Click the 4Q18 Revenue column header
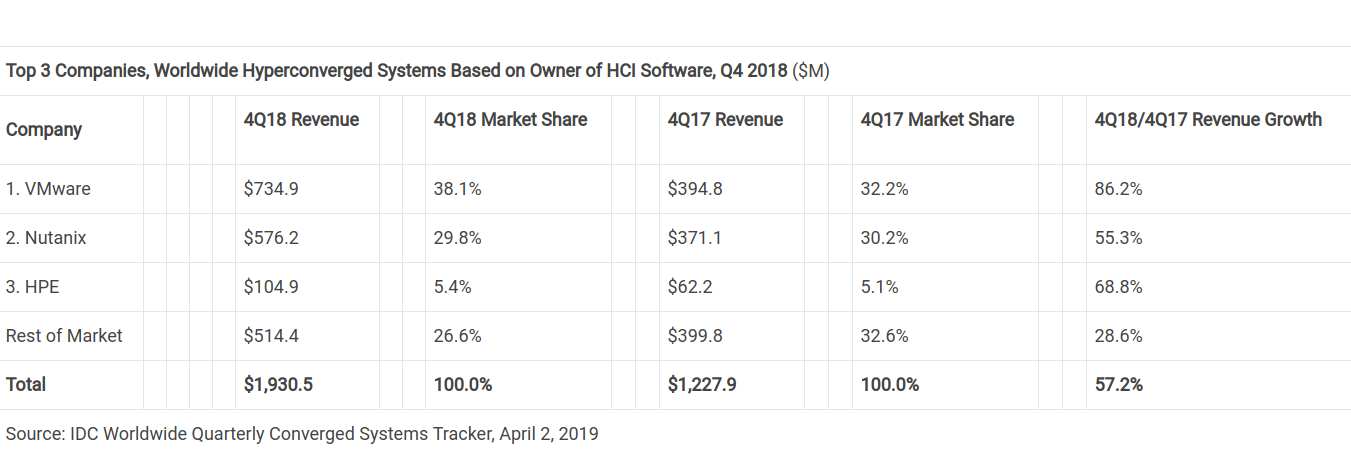 (x=301, y=120)
